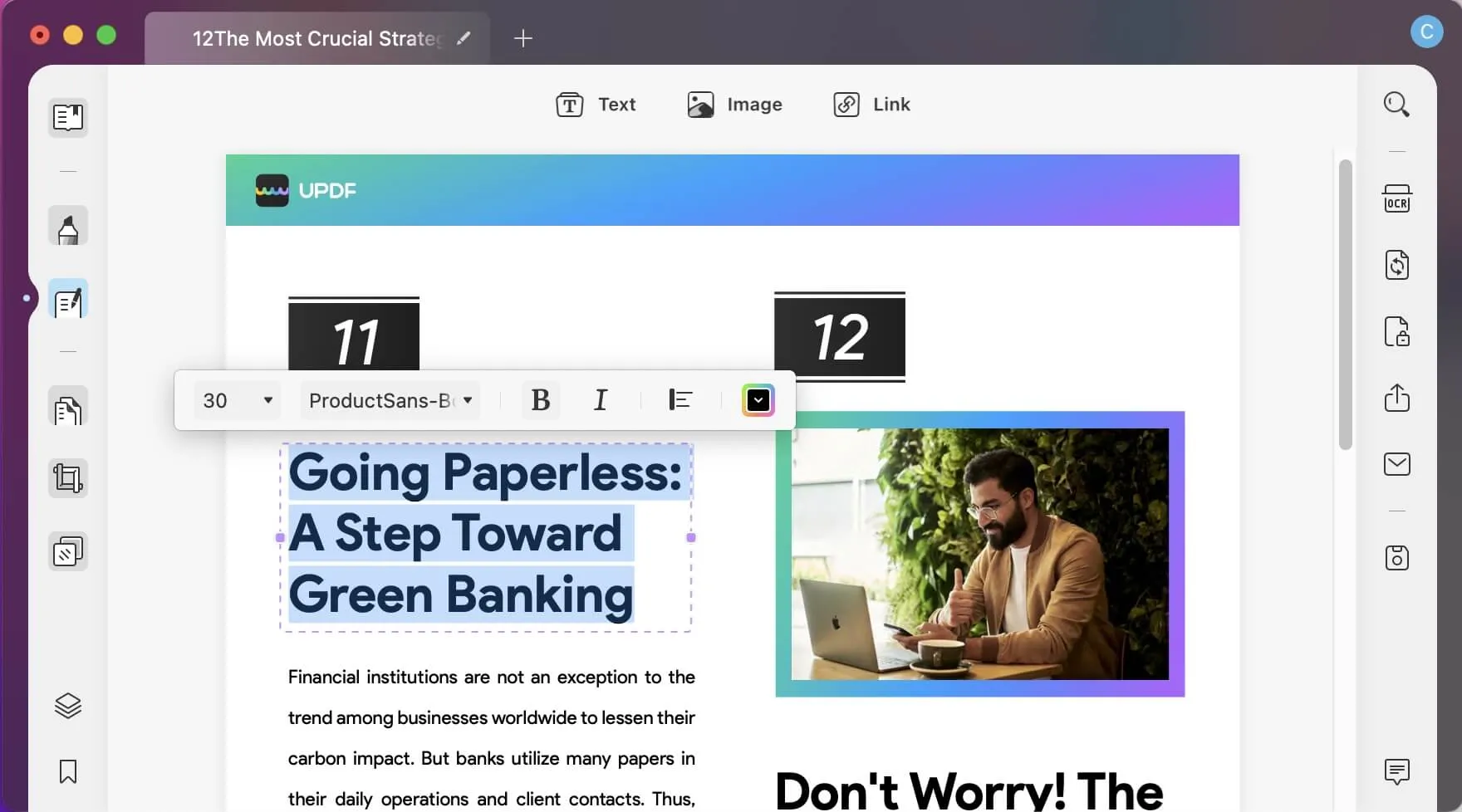Click the Text add button
Image resolution: width=1462 pixels, height=812 pixels.
596,105
